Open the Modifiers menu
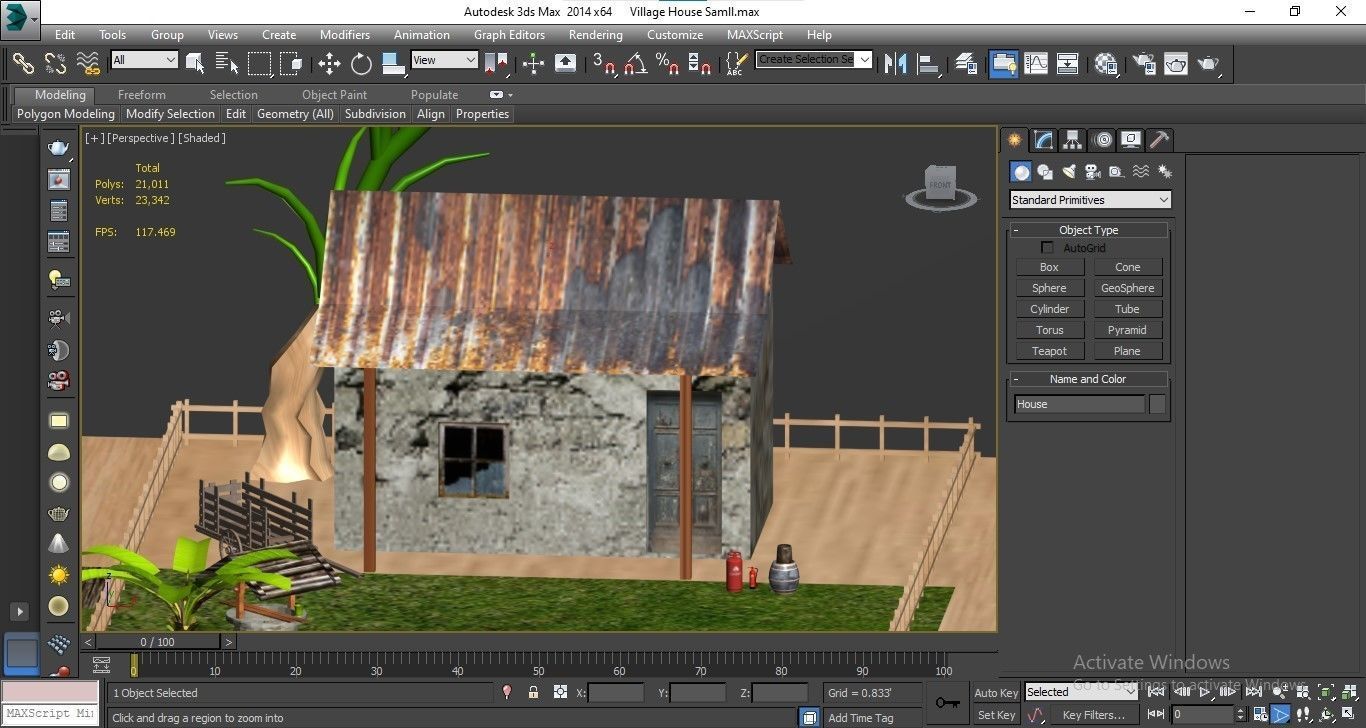This screenshot has width=1366, height=728. 344,34
